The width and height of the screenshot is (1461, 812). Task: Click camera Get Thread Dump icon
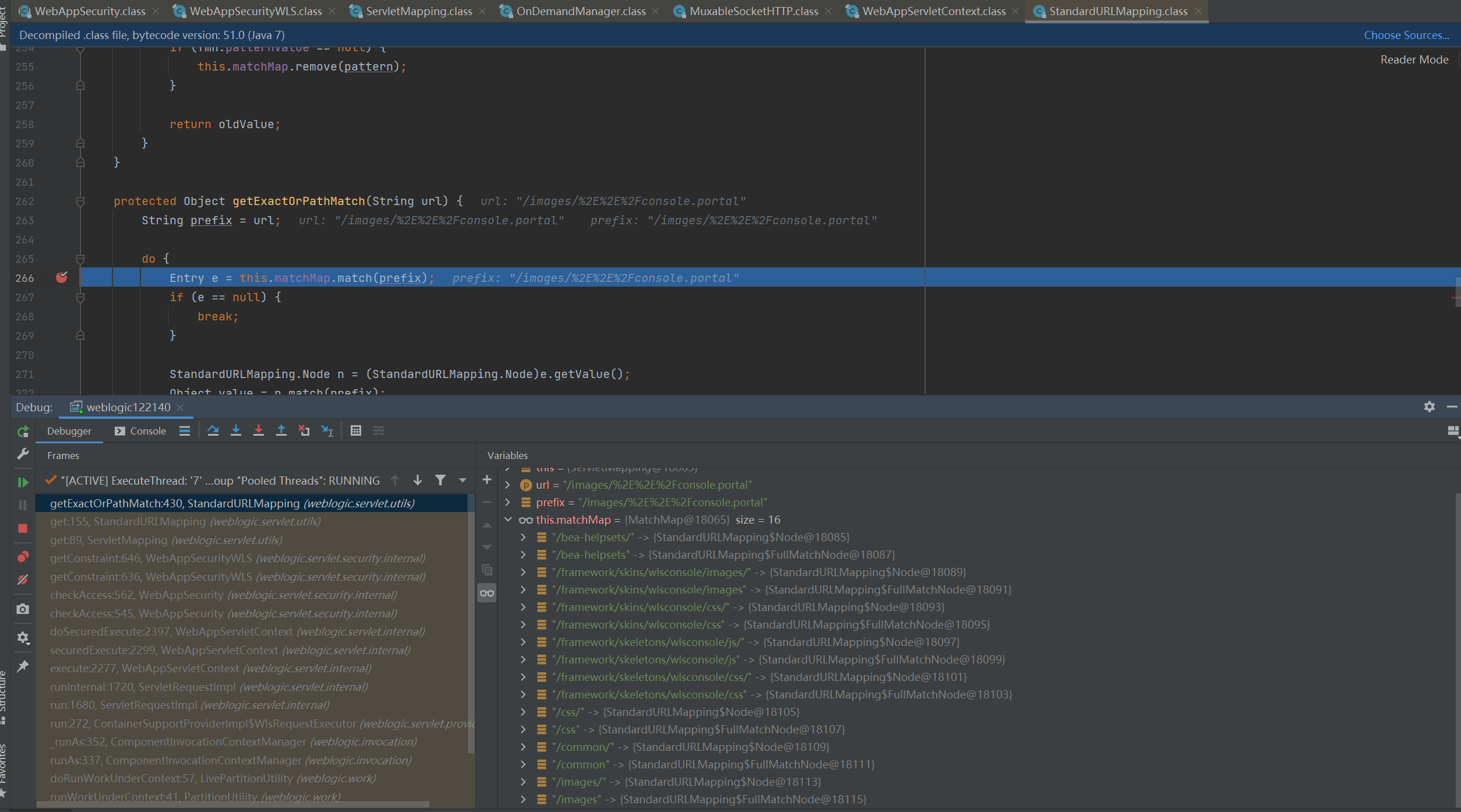click(x=23, y=609)
